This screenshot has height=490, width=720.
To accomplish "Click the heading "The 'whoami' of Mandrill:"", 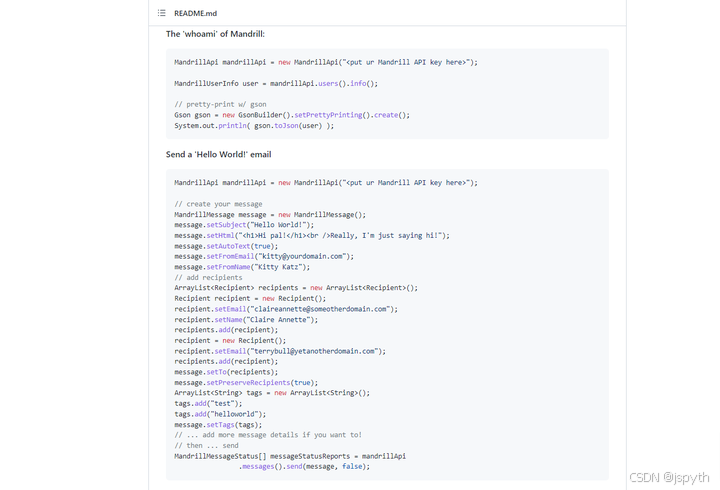I will click(x=215, y=34).
